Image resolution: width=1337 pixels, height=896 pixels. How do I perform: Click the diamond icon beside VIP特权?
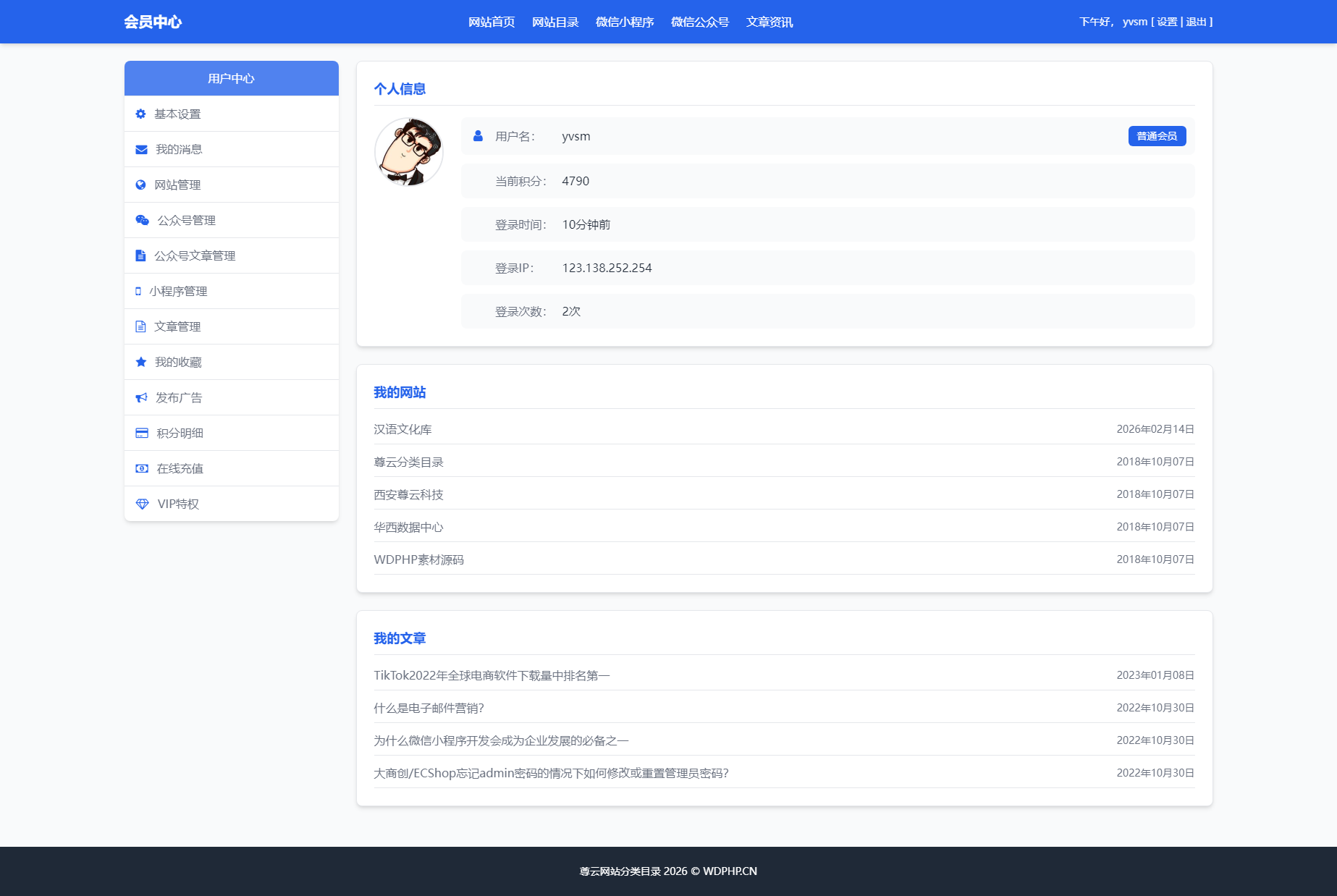pos(142,504)
